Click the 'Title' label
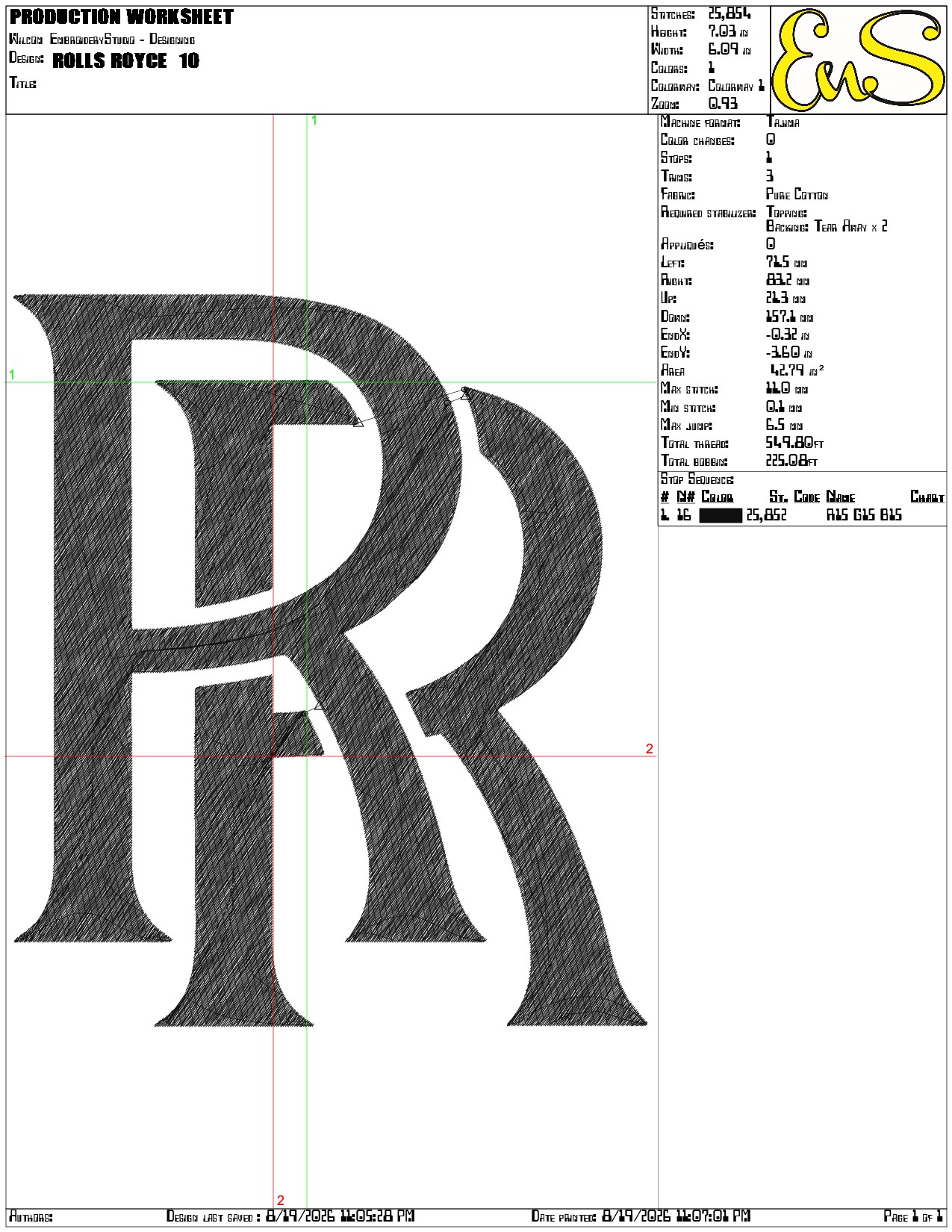952x1232 pixels. (x=22, y=83)
